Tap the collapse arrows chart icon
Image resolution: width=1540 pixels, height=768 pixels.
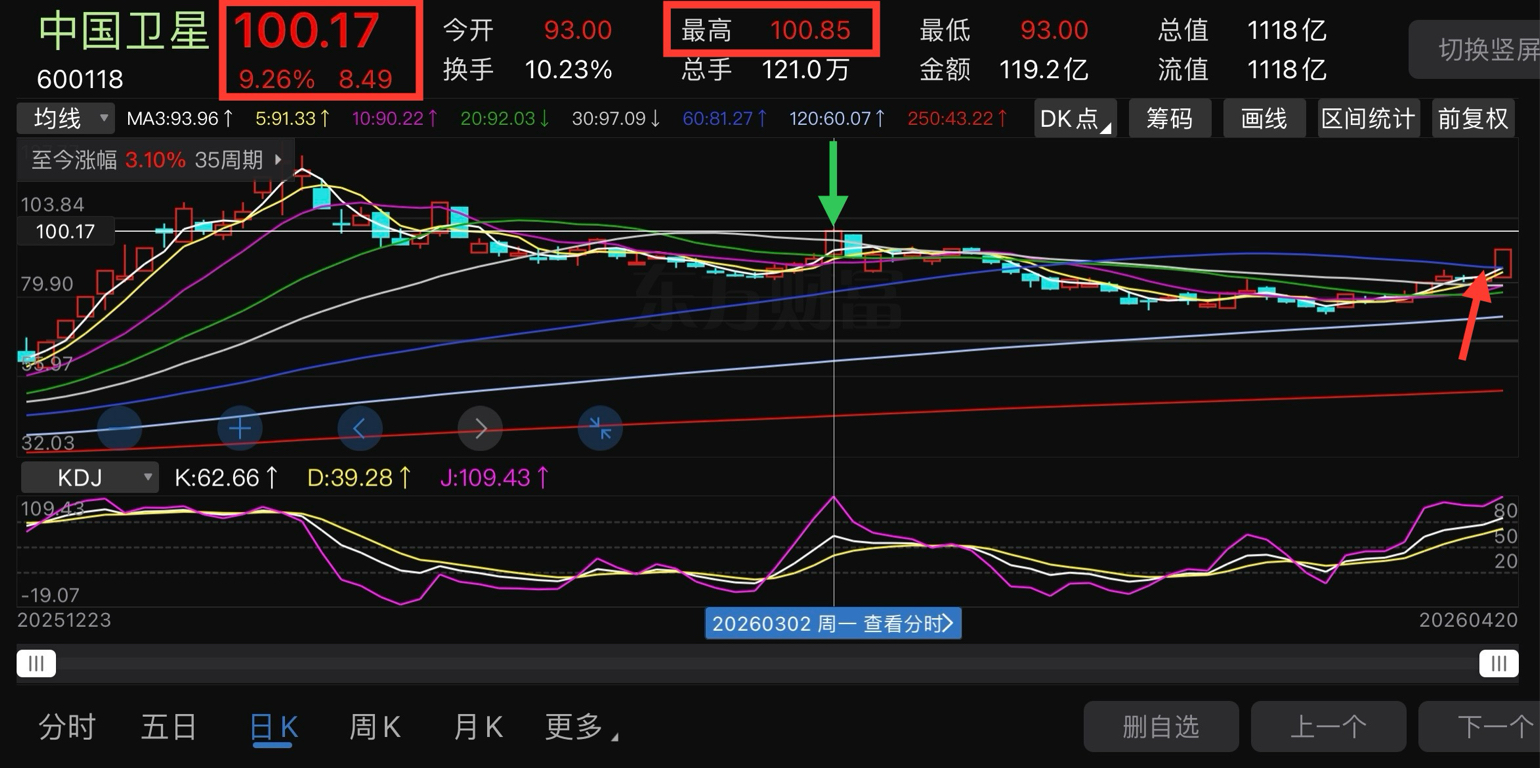tap(600, 429)
